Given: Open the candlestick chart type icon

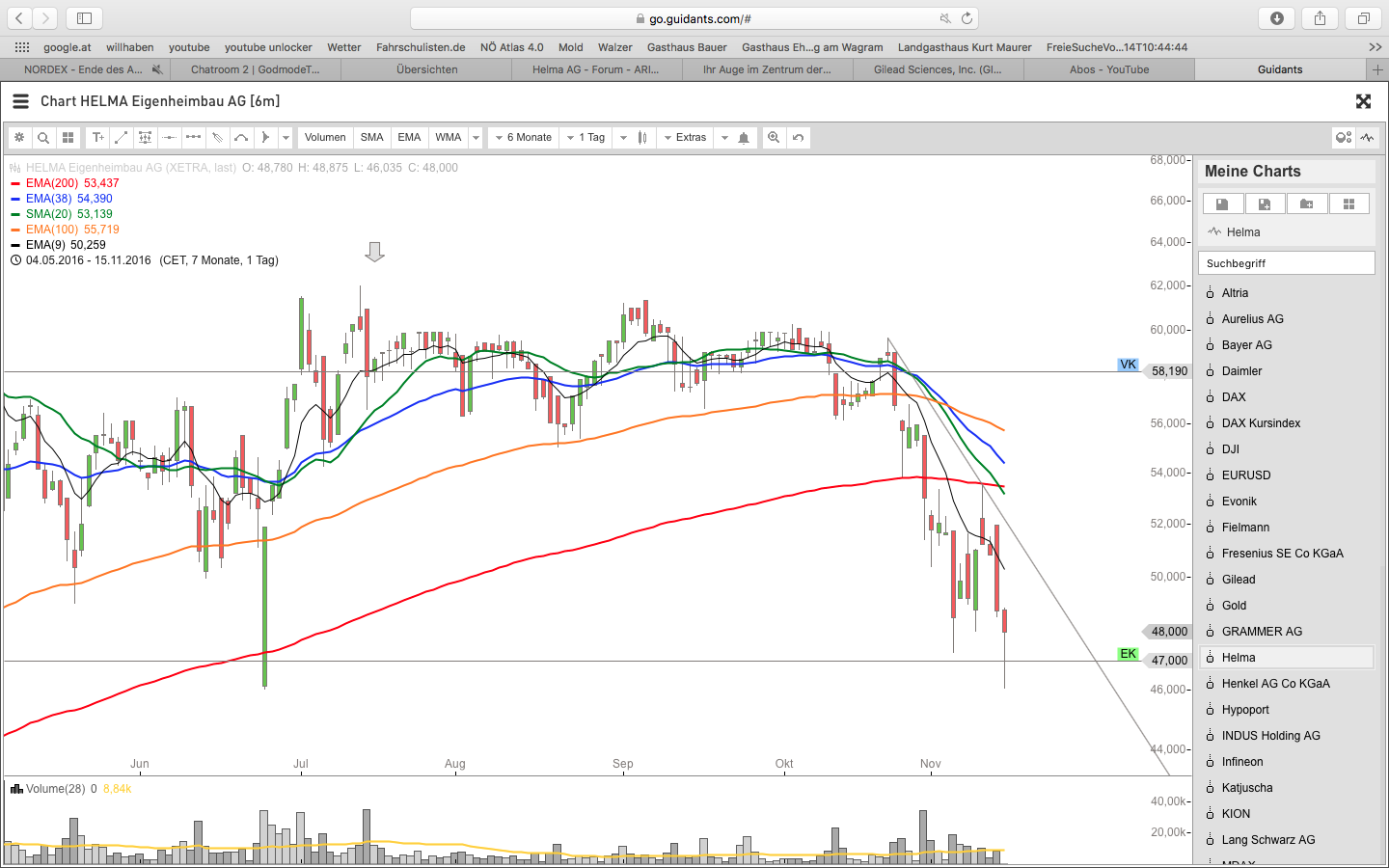Looking at the screenshot, I should [642, 138].
